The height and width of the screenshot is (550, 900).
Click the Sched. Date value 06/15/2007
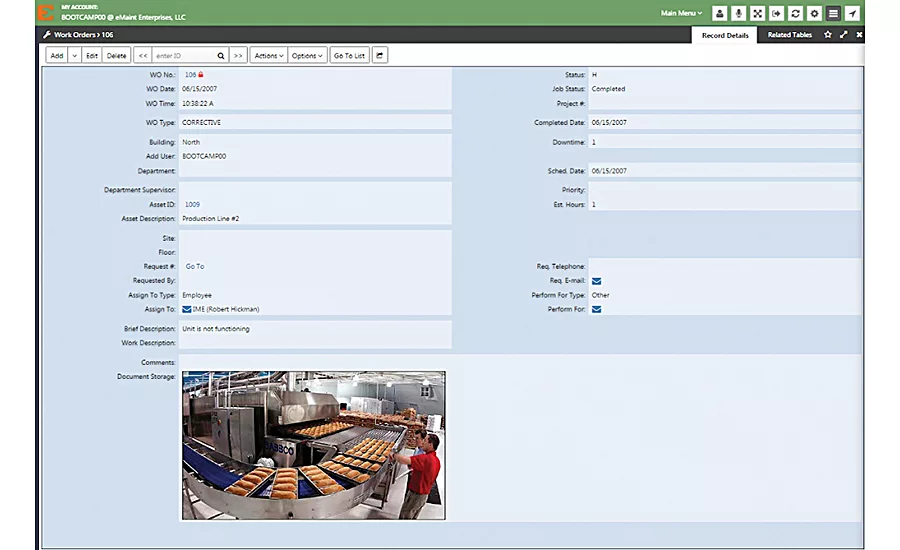point(610,171)
